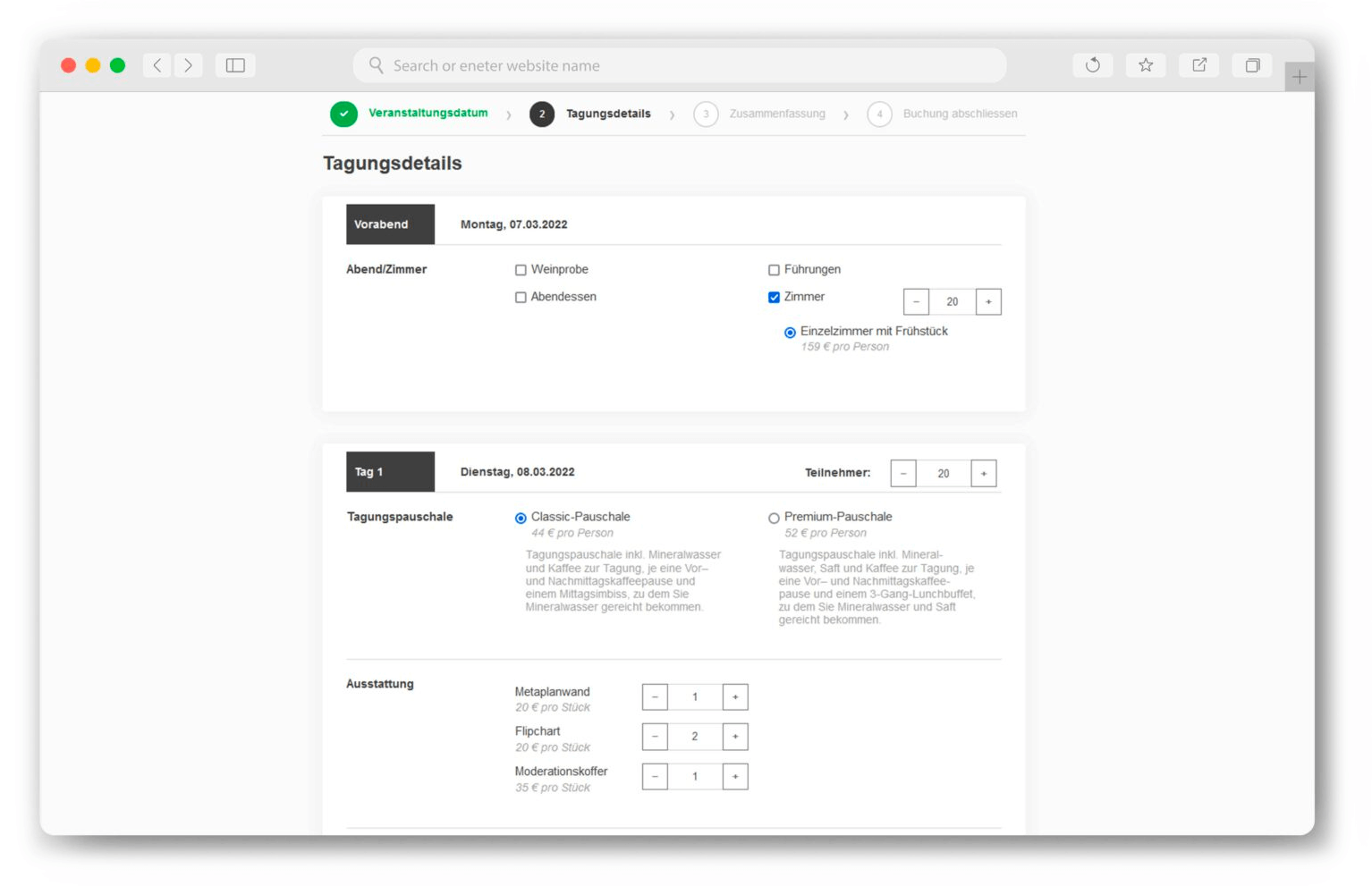Viewport: 1372px width, 886px height.
Task: Click the browser forward arrow
Action: 188,65
